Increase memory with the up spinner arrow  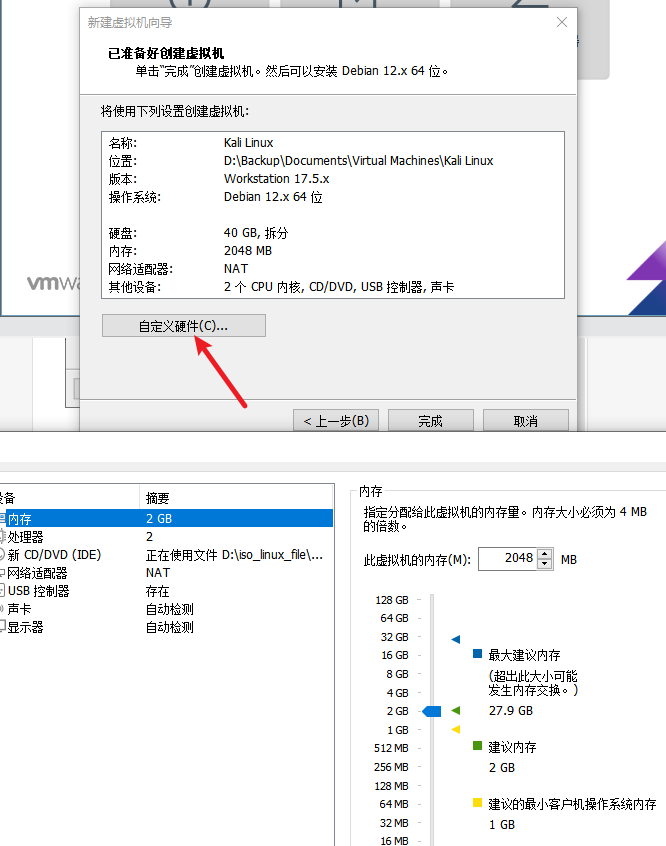click(x=545, y=554)
